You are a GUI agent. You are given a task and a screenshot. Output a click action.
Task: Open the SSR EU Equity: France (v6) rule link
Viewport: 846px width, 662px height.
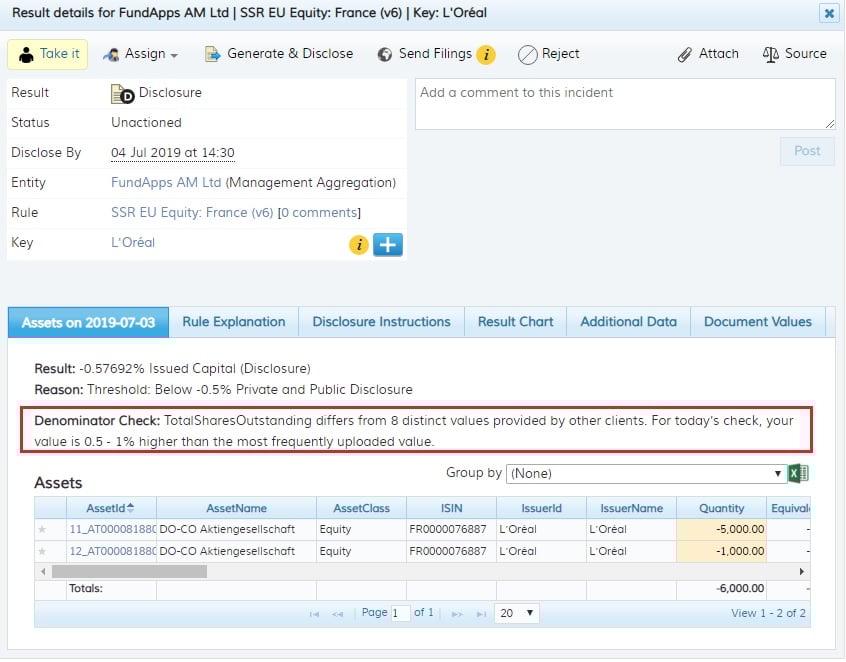point(192,213)
